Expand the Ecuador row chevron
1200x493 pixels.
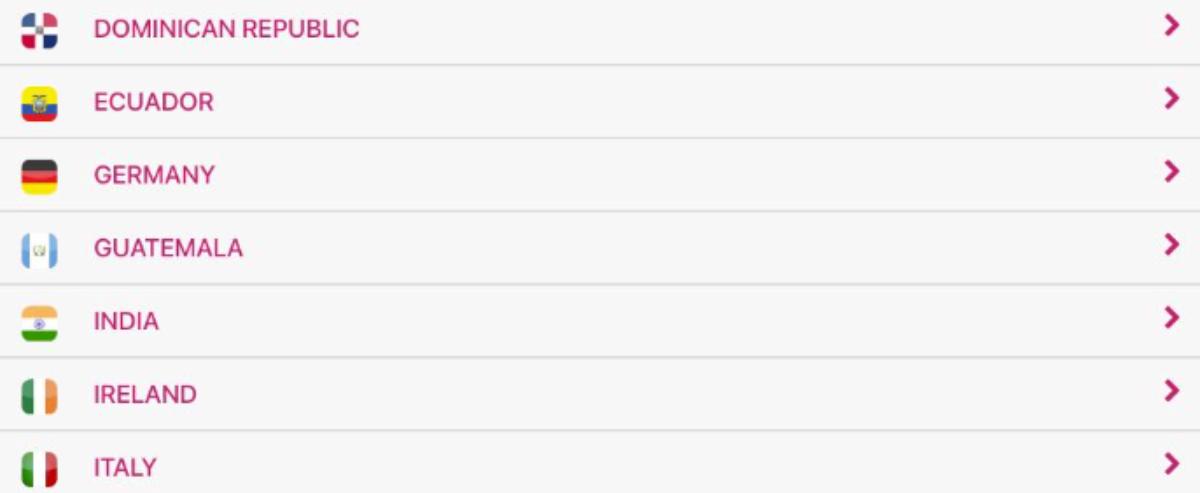click(x=1172, y=98)
